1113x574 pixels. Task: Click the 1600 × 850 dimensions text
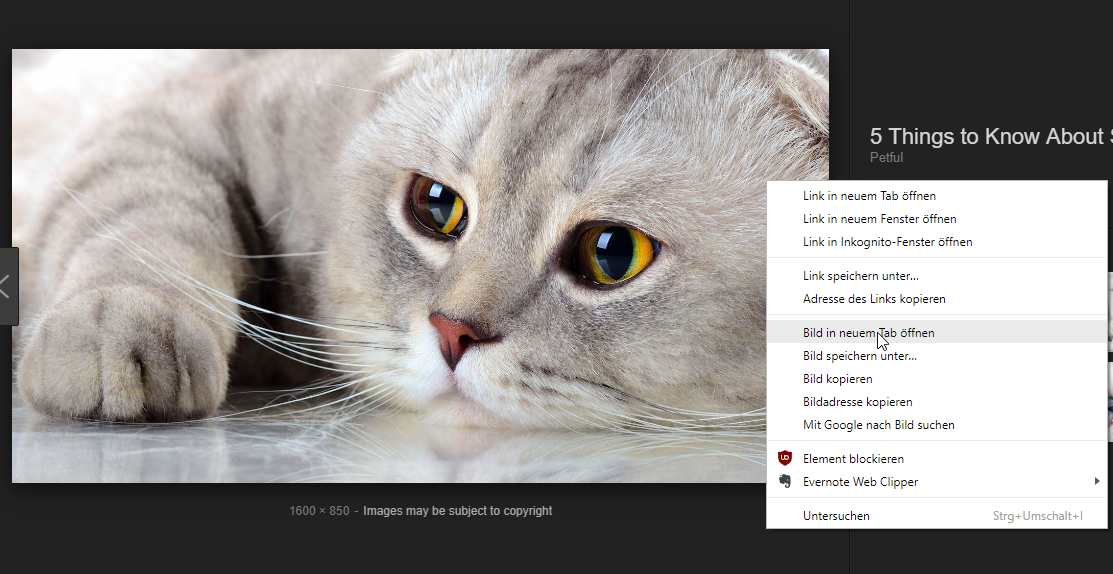point(319,511)
